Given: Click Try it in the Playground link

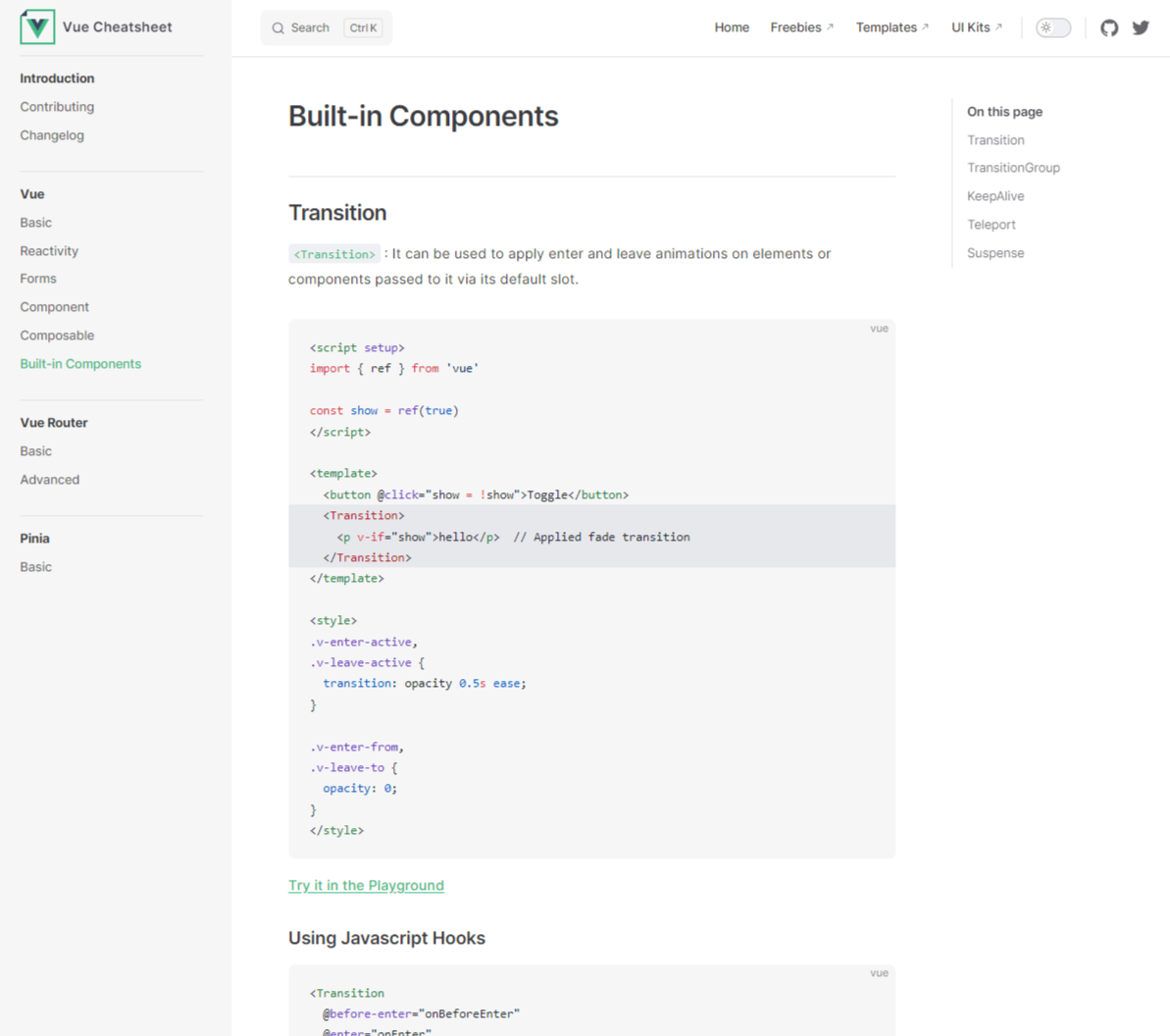Looking at the screenshot, I should click(x=366, y=885).
